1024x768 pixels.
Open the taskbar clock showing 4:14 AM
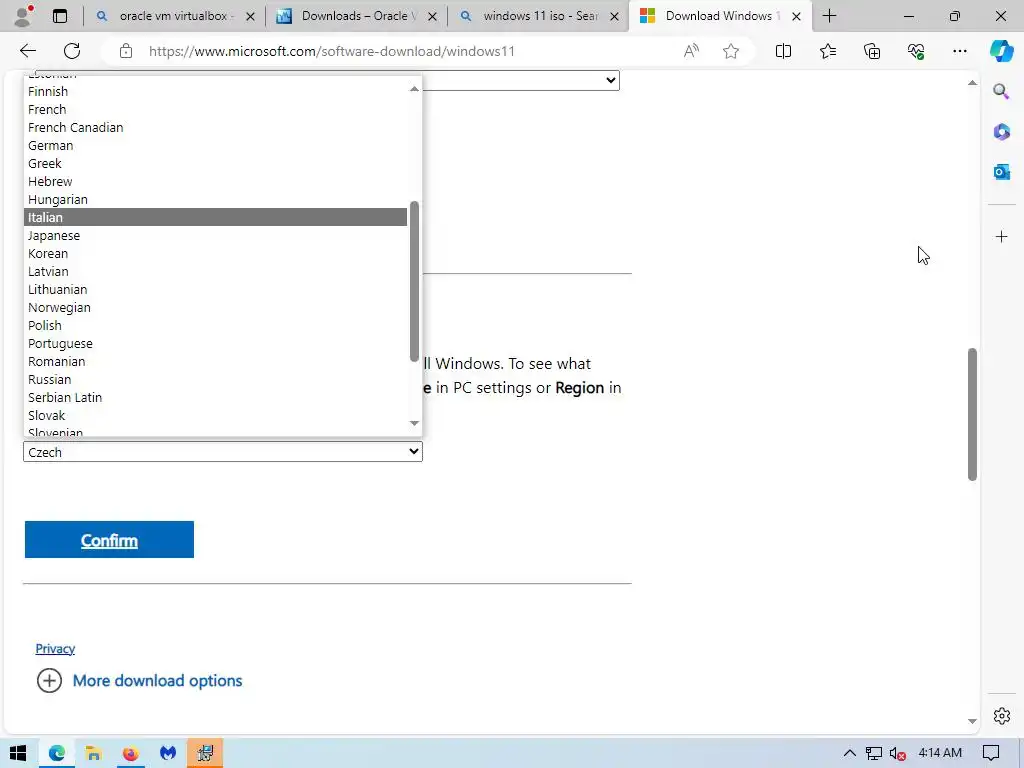(940, 753)
